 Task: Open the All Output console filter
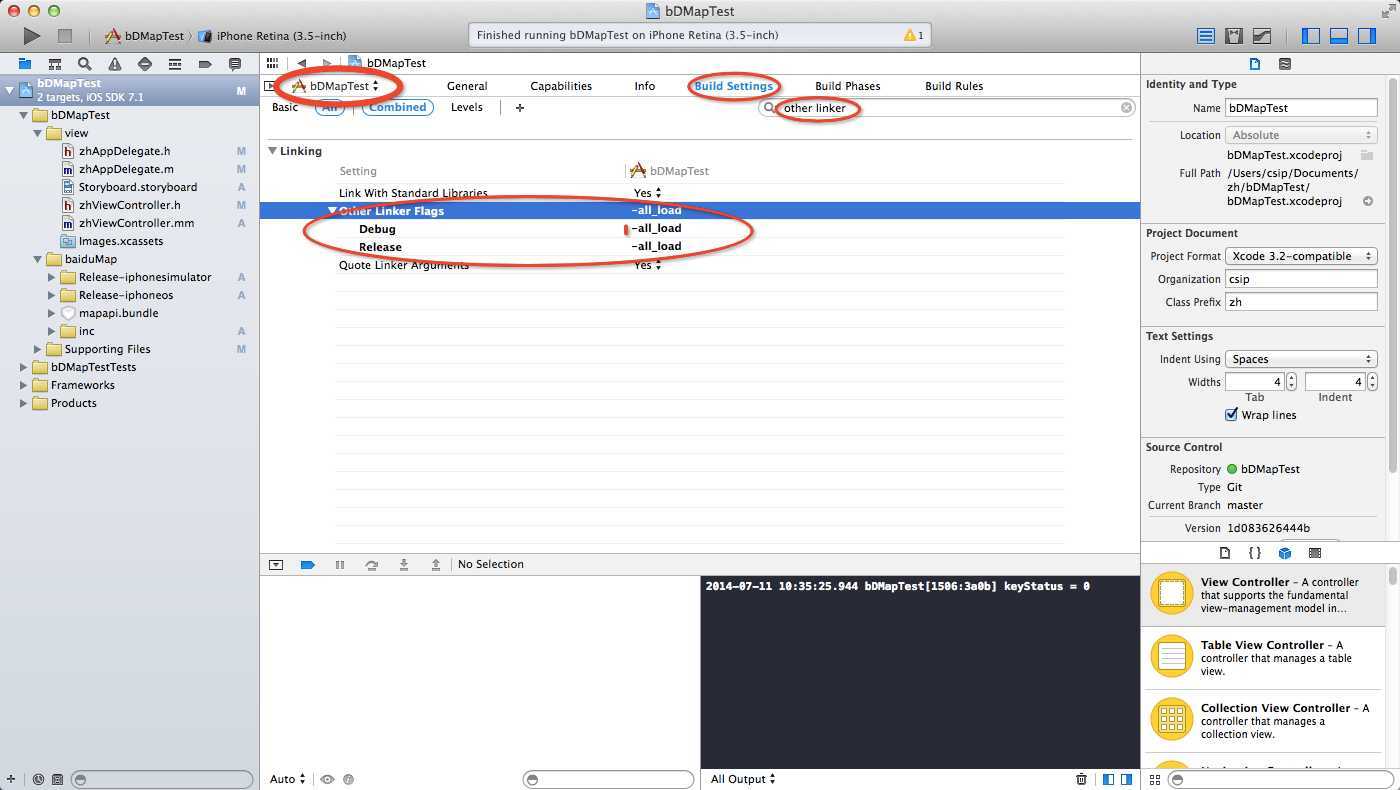click(x=743, y=779)
